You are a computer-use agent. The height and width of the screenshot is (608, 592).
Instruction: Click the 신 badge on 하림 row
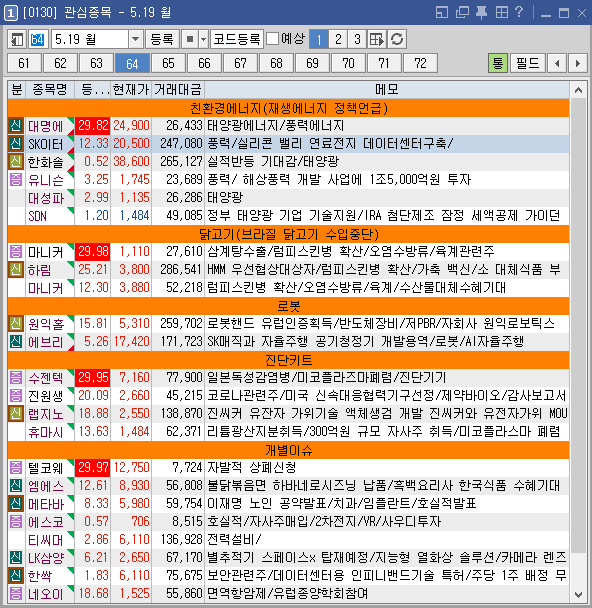16,269
